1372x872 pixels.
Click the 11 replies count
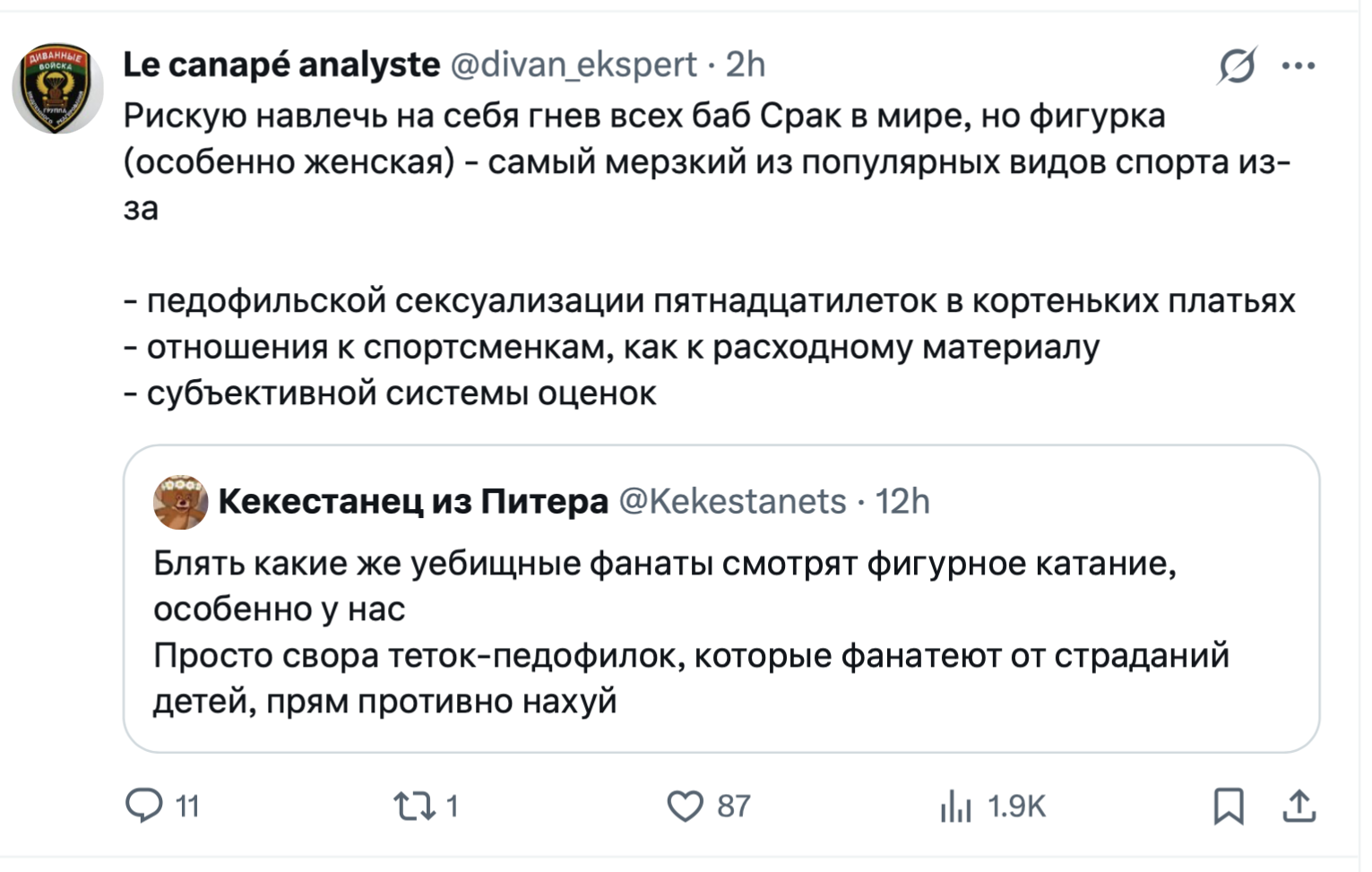[x=187, y=806]
